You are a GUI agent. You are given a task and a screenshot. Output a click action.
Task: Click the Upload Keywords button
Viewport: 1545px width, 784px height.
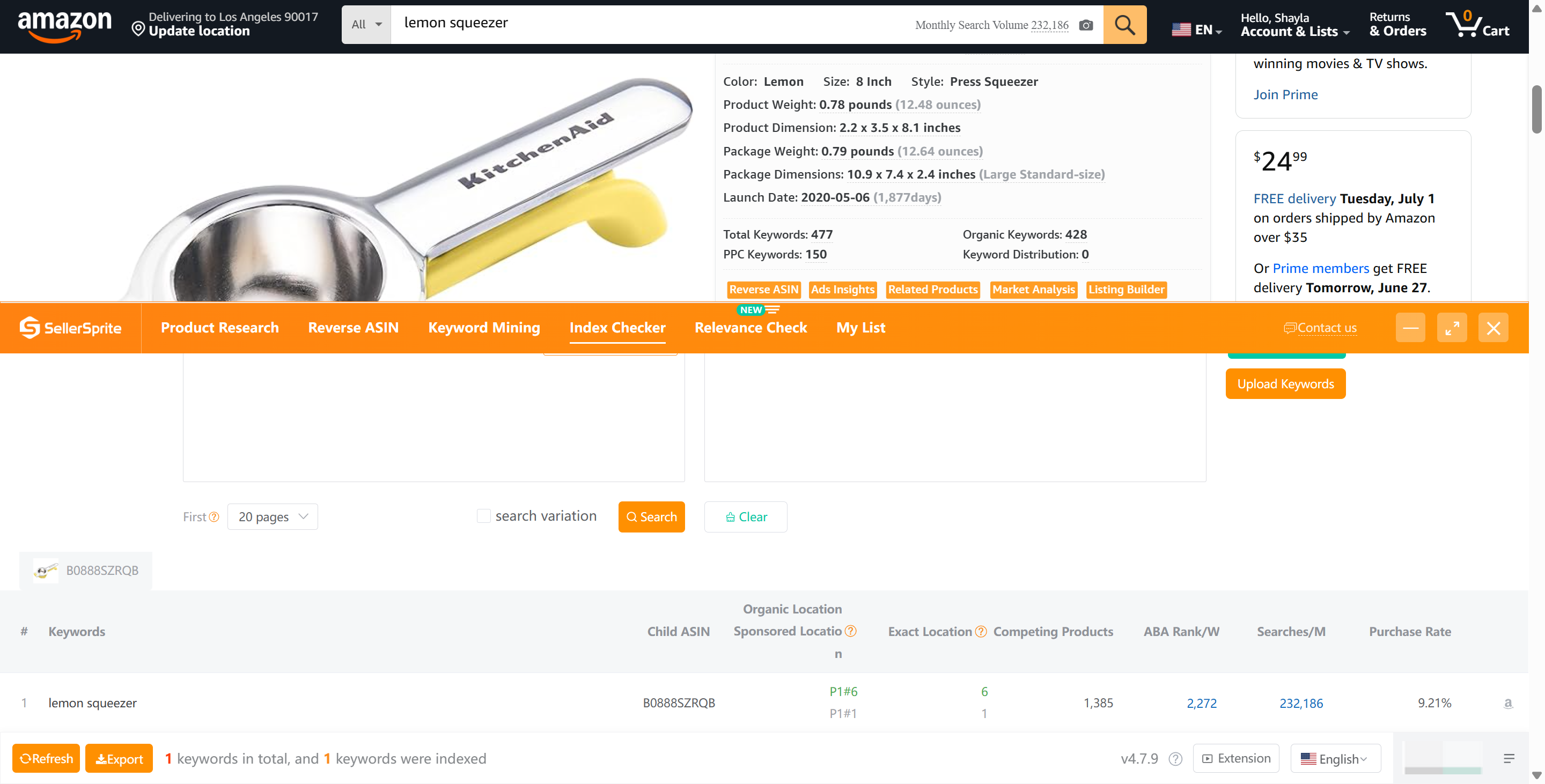[x=1285, y=383]
